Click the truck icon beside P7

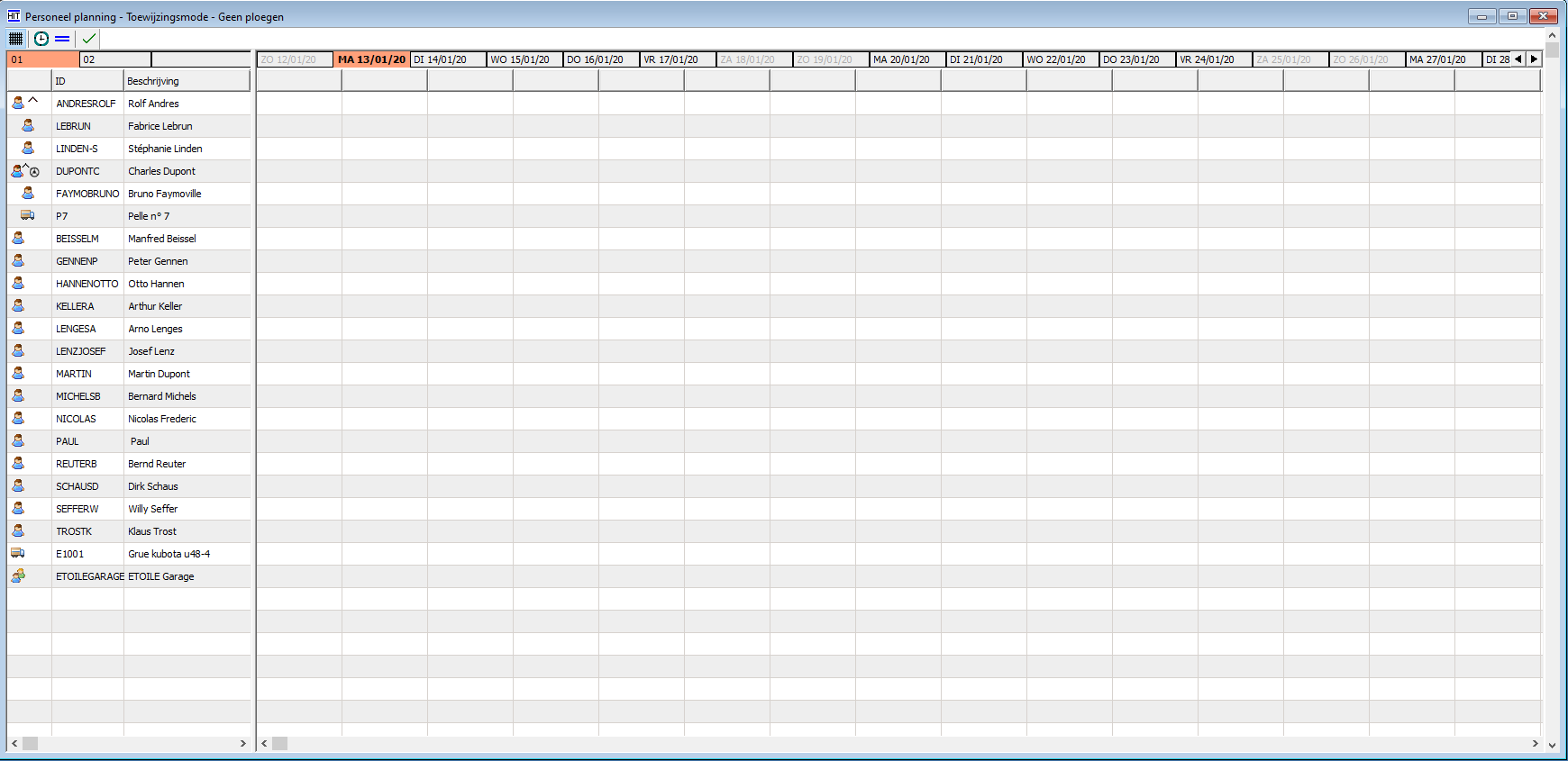pyautogui.click(x=27, y=216)
